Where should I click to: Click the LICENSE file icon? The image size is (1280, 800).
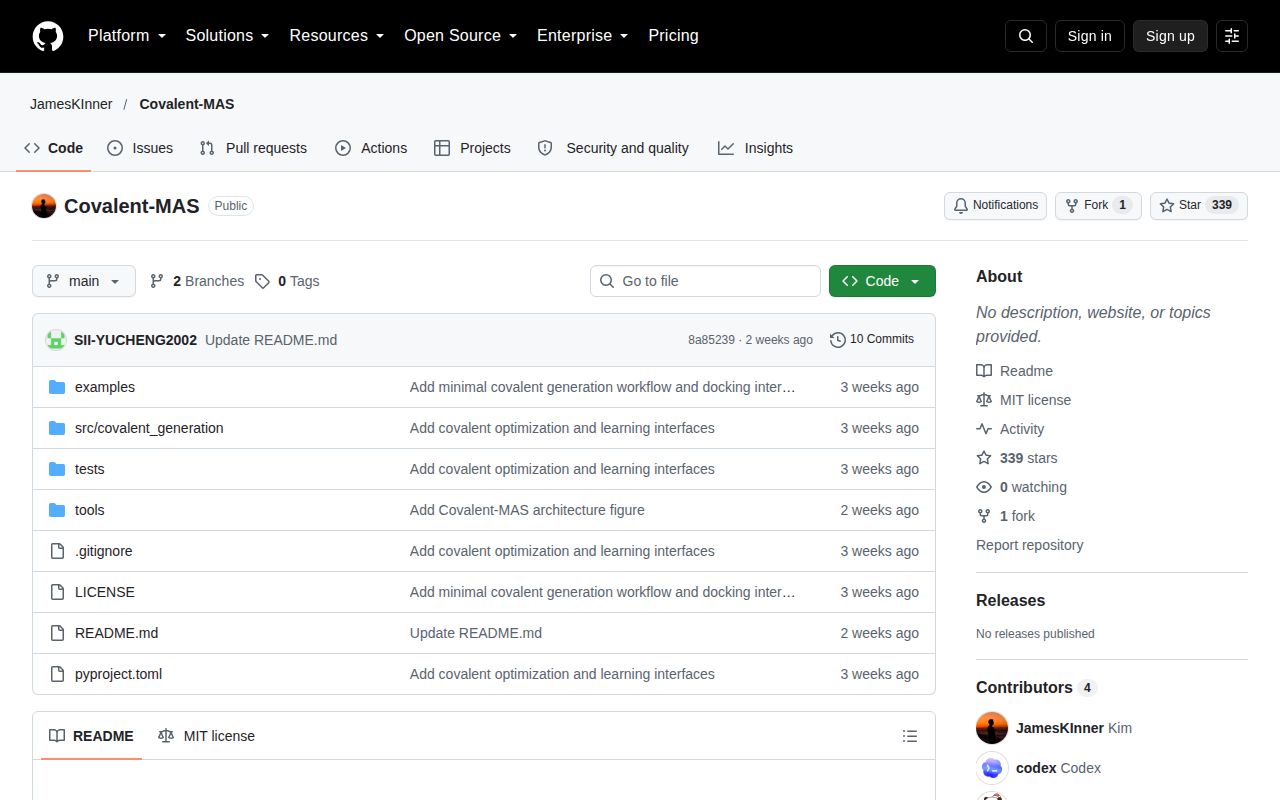click(57, 592)
